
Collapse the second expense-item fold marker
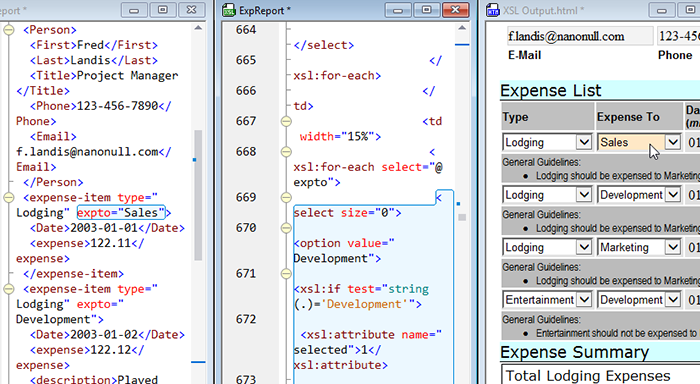[x=8, y=289]
